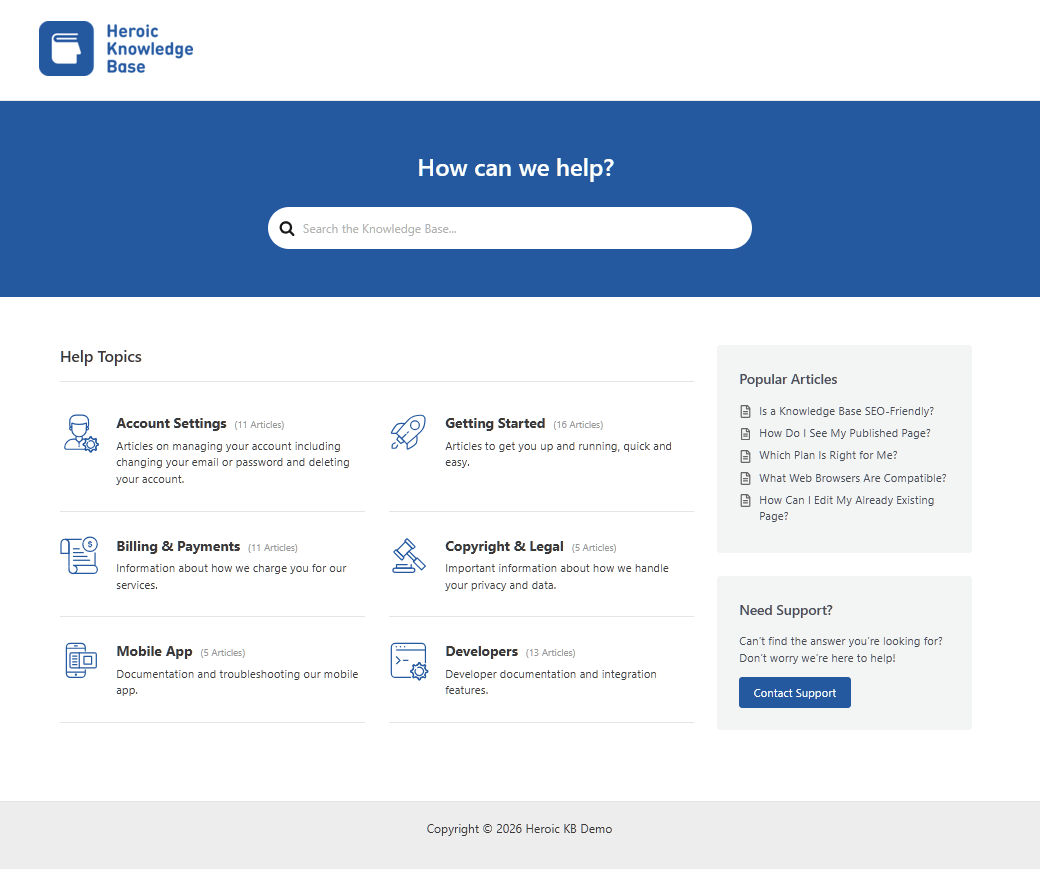Image resolution: width=1040 pixels, height=869 pixels.
Task: Click document icon beside Edit Existing Page article
Action: click(x=746, y=500)
